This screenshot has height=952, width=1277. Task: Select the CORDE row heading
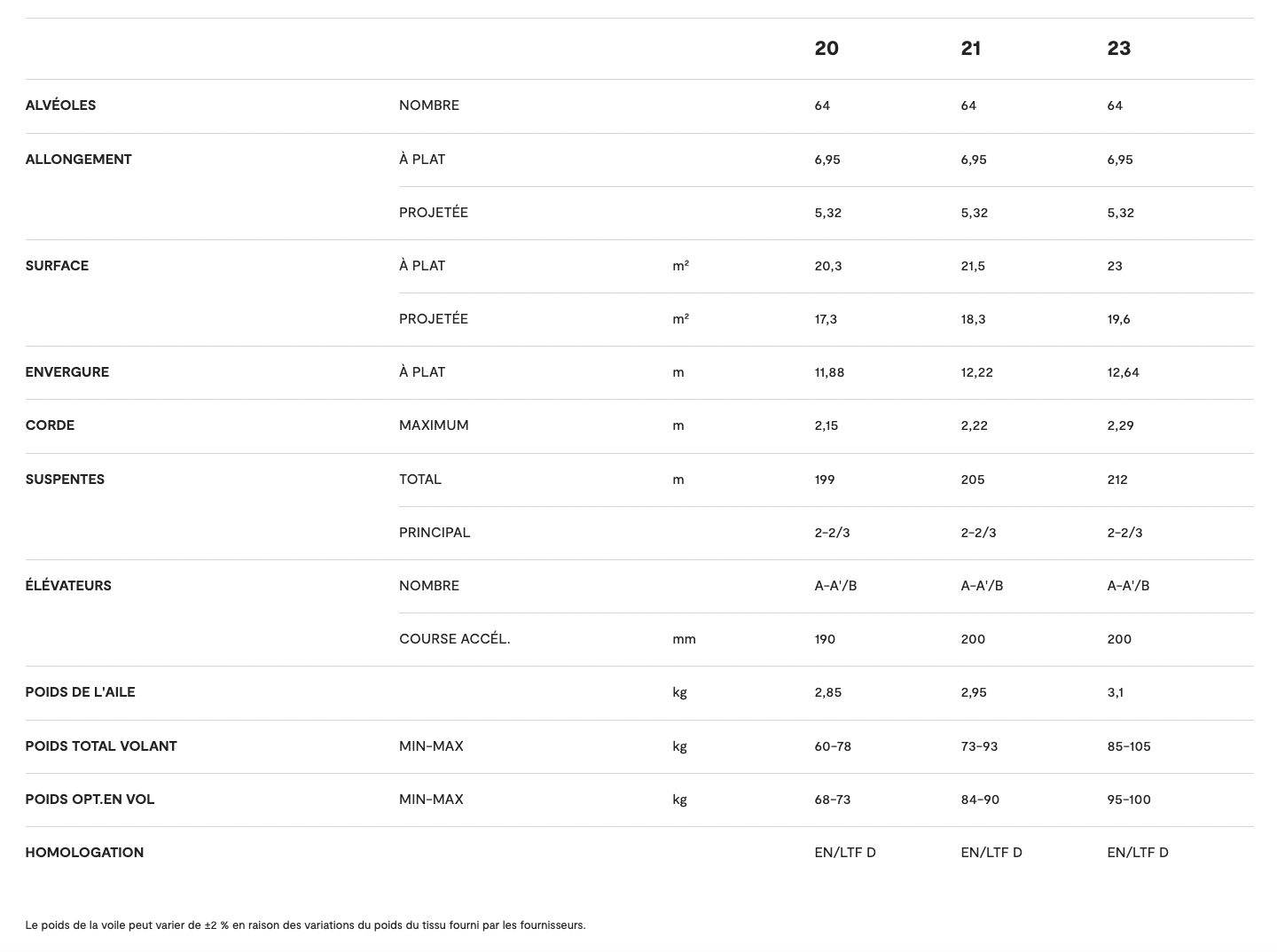point(50,425)
